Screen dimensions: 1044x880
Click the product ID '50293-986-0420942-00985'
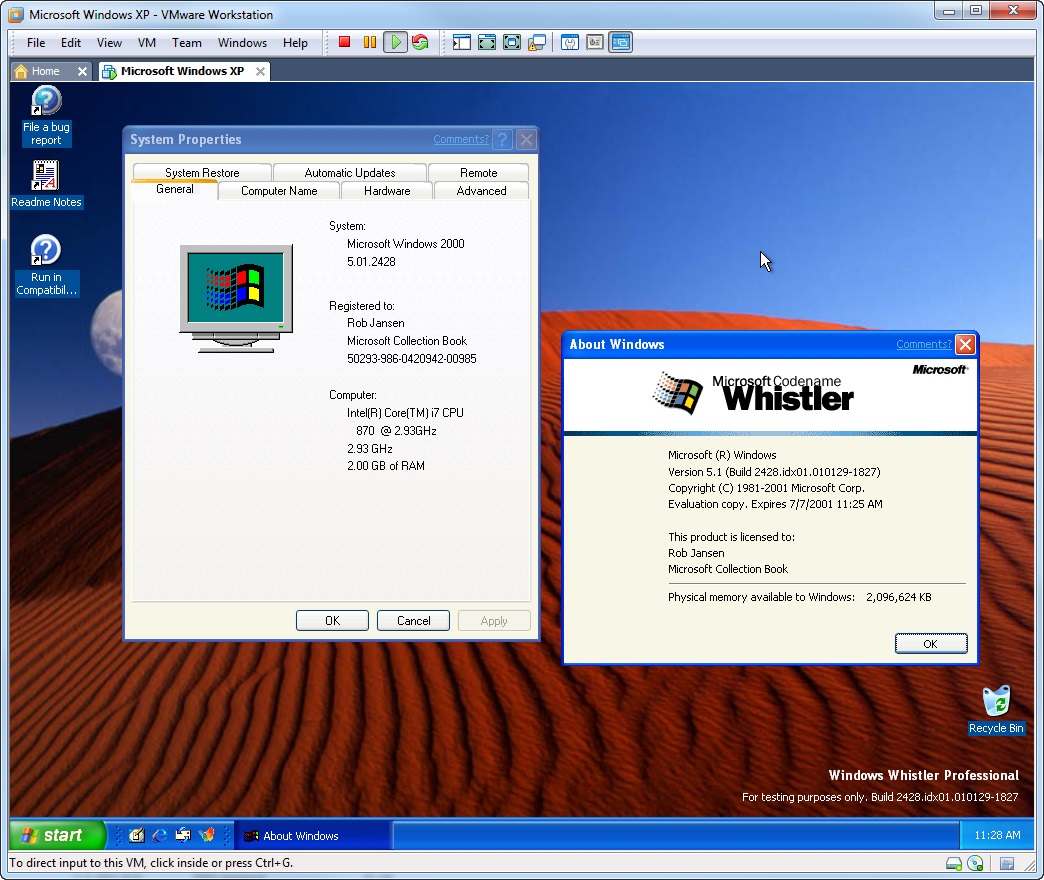click(x=411, y=359)
